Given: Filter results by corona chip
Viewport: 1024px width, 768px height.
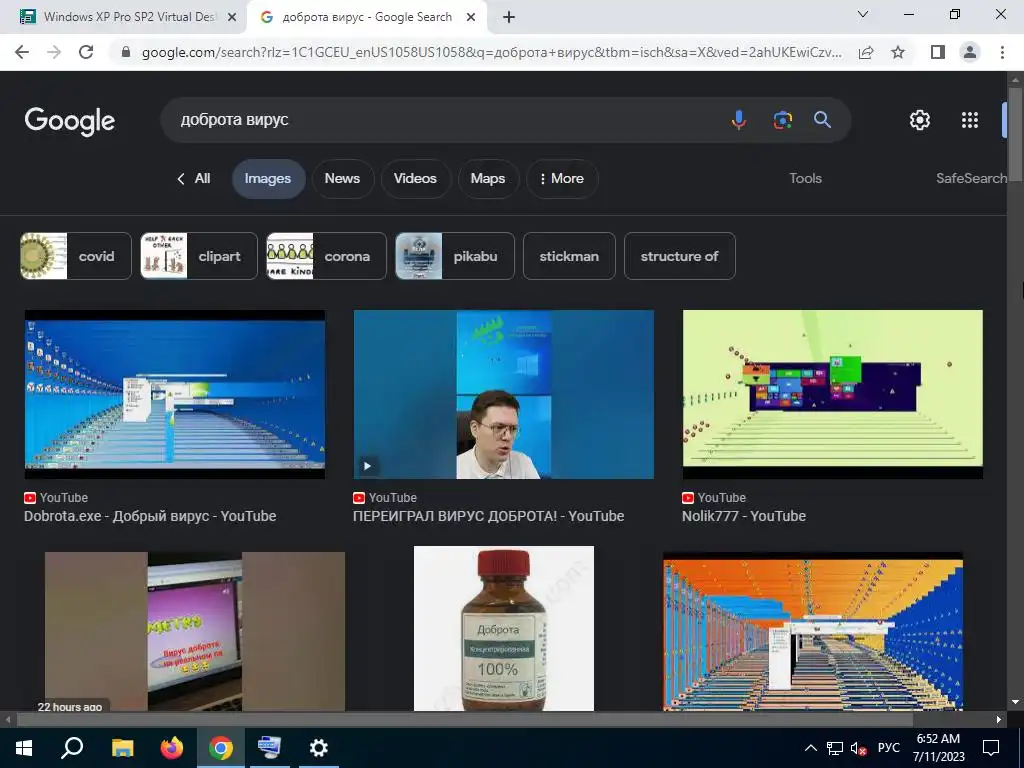Looking at the screenshot, I should click(327, 256).
